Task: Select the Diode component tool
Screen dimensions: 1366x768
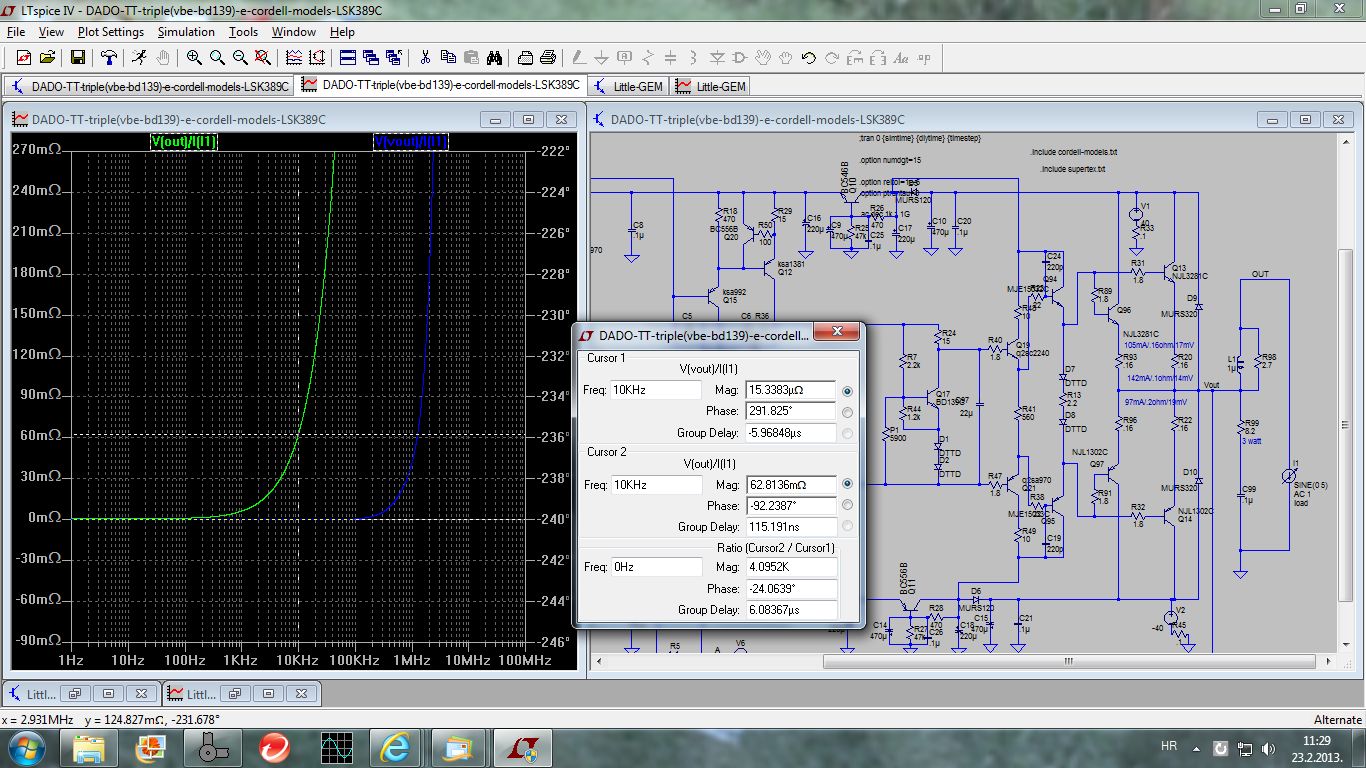Action: click(717, 57)
